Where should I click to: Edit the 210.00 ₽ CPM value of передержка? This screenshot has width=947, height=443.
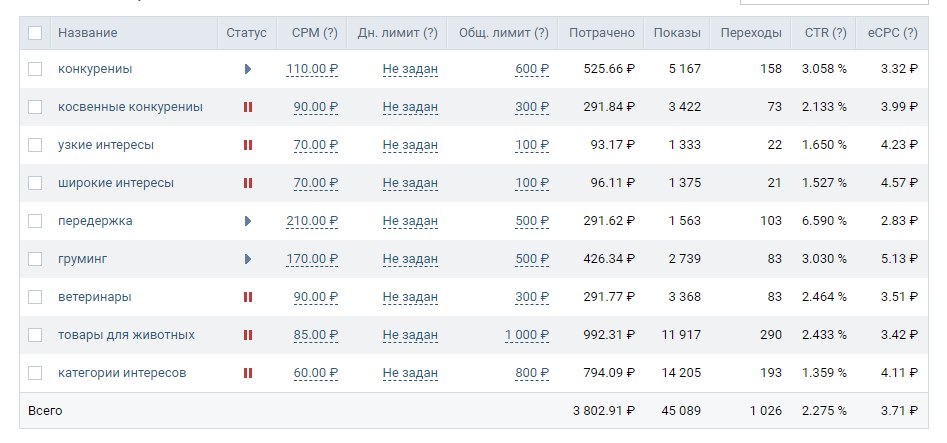point(312,221)
